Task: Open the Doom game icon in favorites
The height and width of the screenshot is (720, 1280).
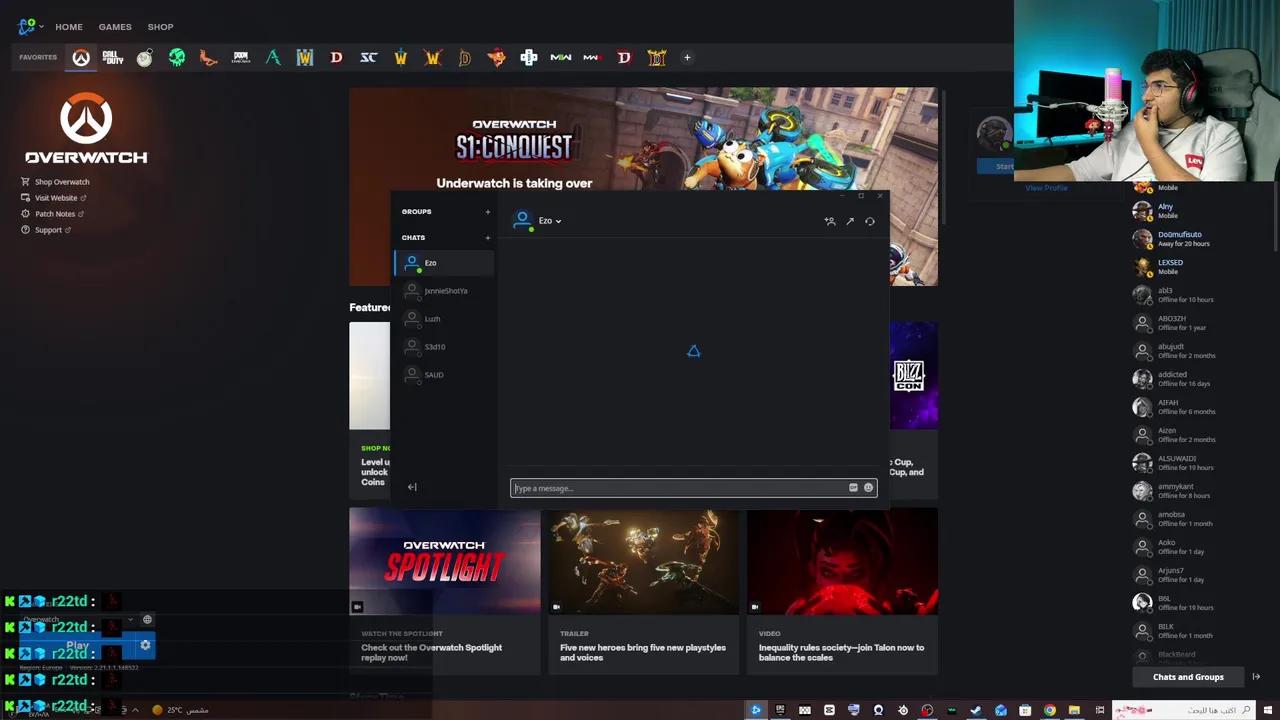Action: click(x=240, y=58)
